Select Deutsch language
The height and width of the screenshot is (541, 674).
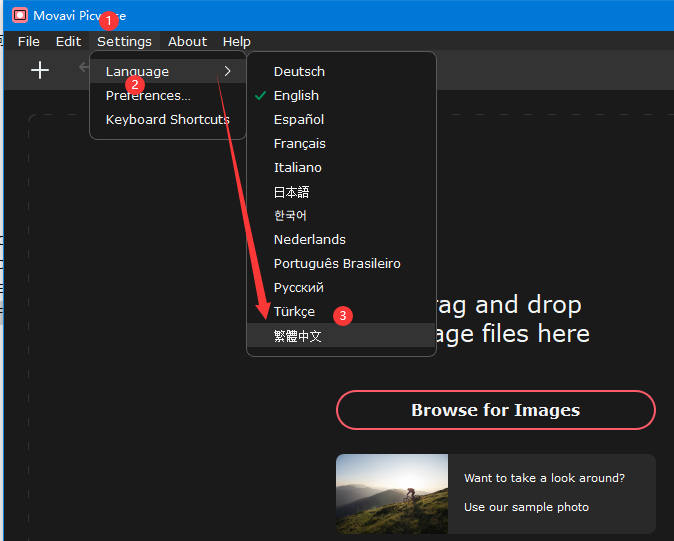point(341,71)
